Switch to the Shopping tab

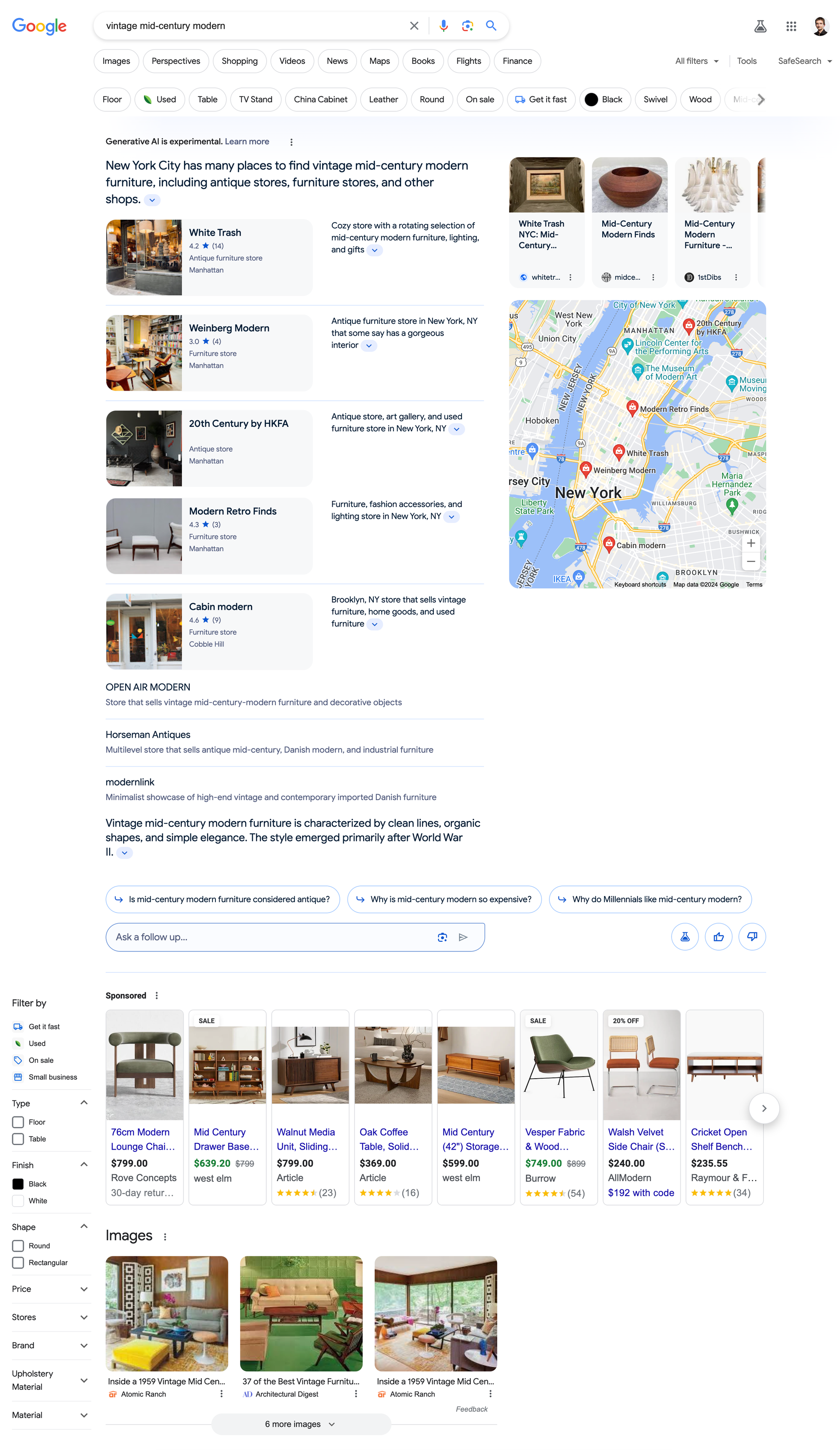(239, 61)
